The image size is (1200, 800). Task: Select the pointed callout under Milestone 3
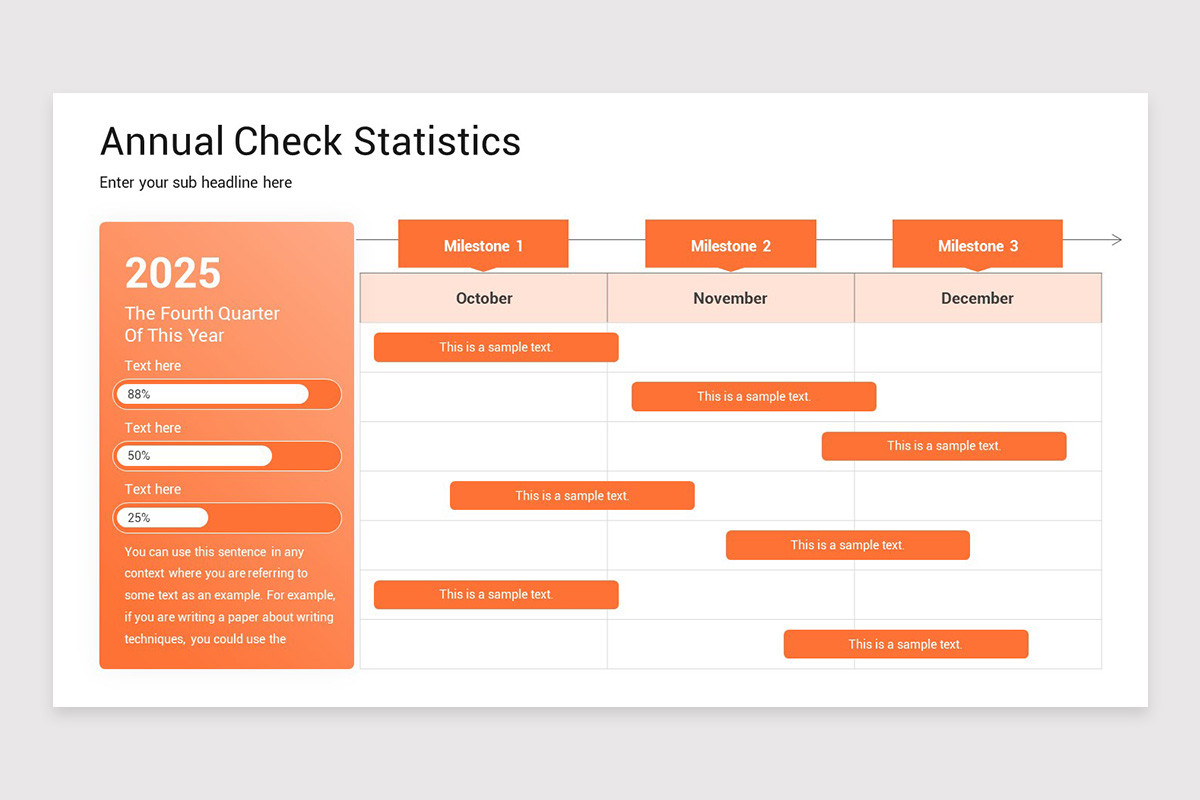(x=977, y=262)
